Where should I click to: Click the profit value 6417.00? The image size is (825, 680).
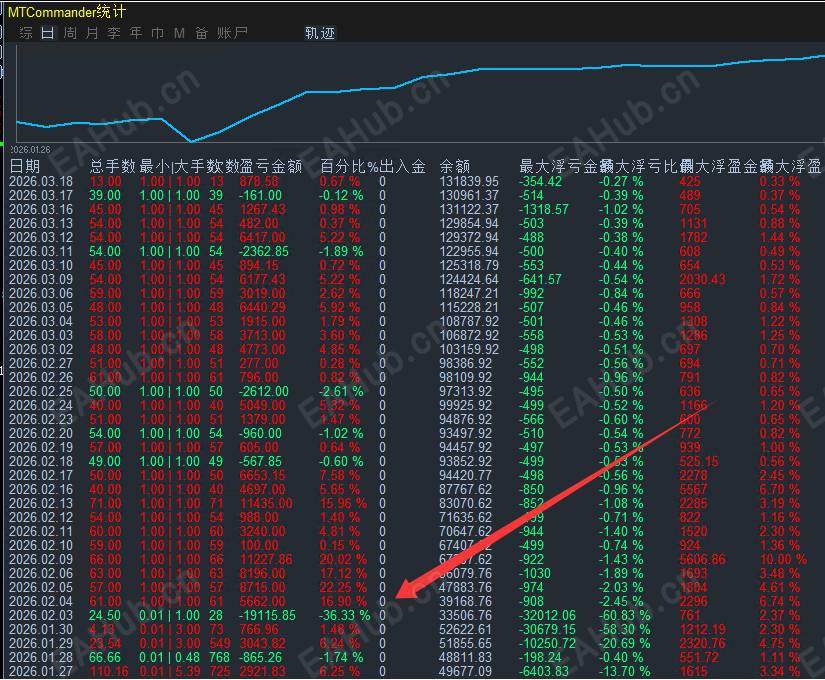pos(262,237)
